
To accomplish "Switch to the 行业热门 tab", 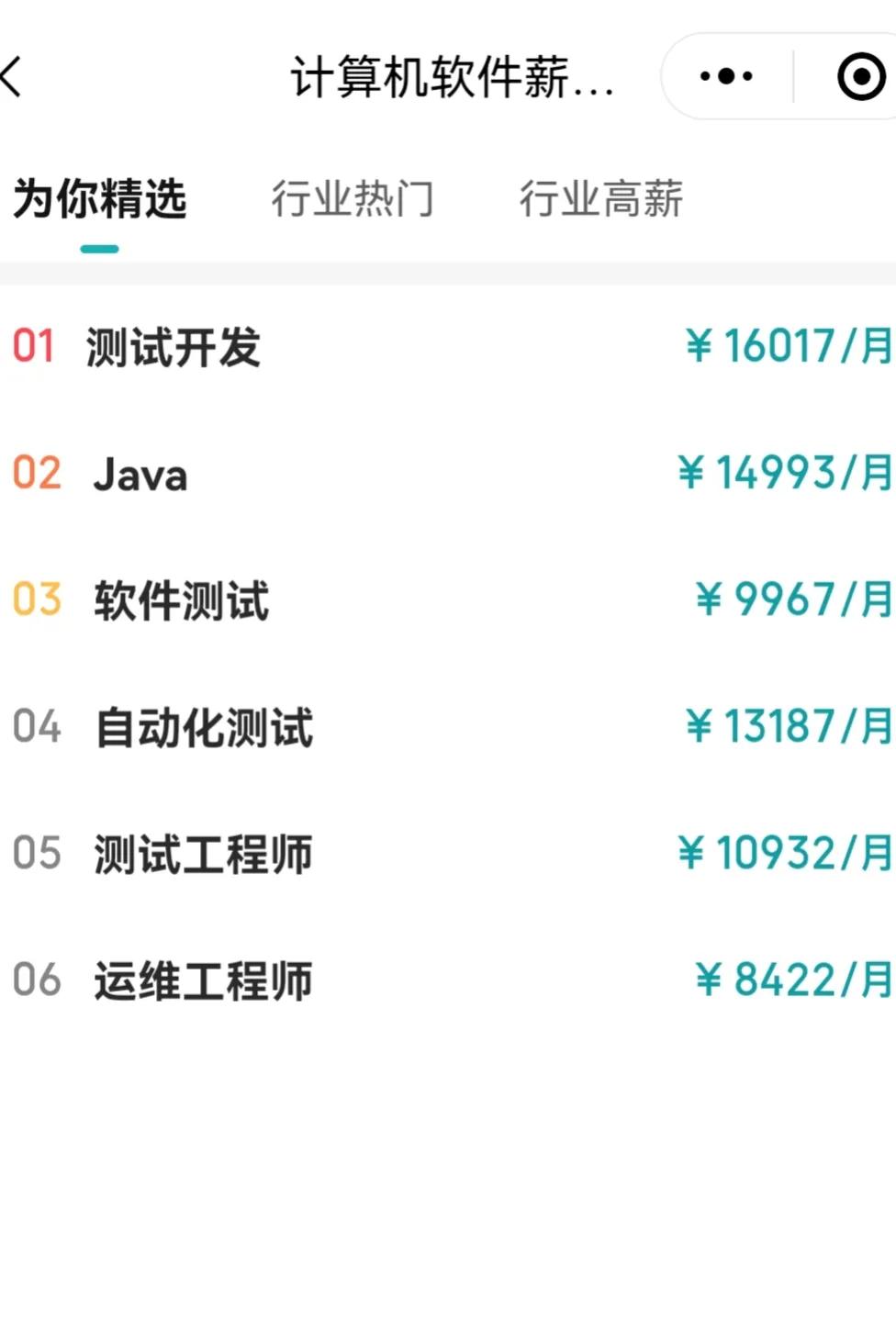I will (x=353, y=199).
